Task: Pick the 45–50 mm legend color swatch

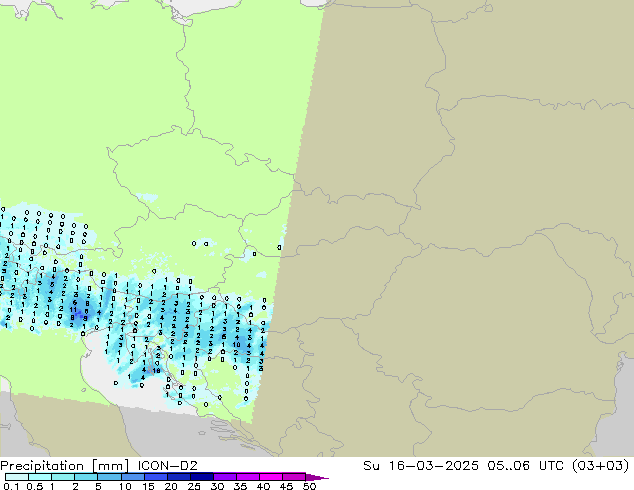Action: tap(294, 477)
